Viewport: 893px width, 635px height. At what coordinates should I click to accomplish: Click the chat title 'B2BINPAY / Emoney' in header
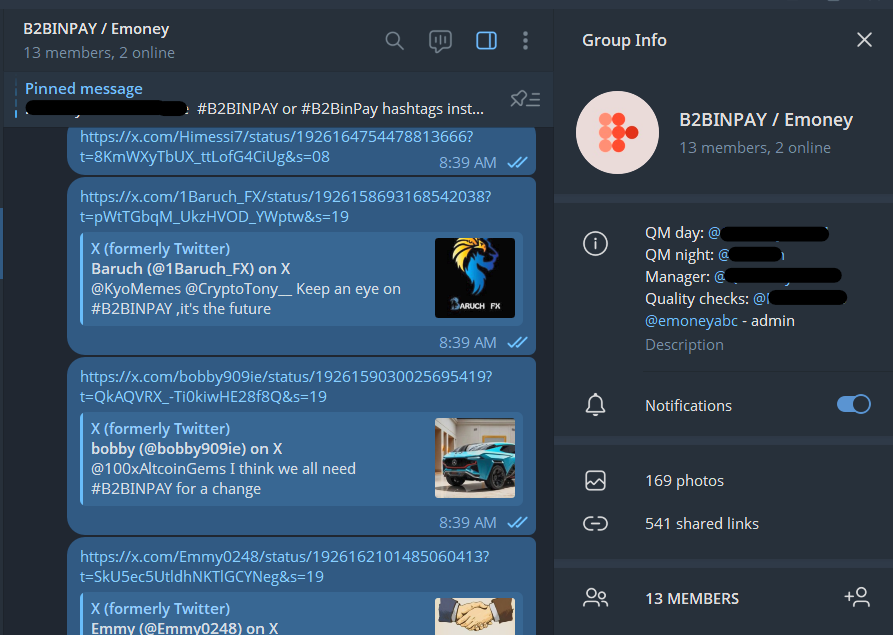(x=96, y=29)
